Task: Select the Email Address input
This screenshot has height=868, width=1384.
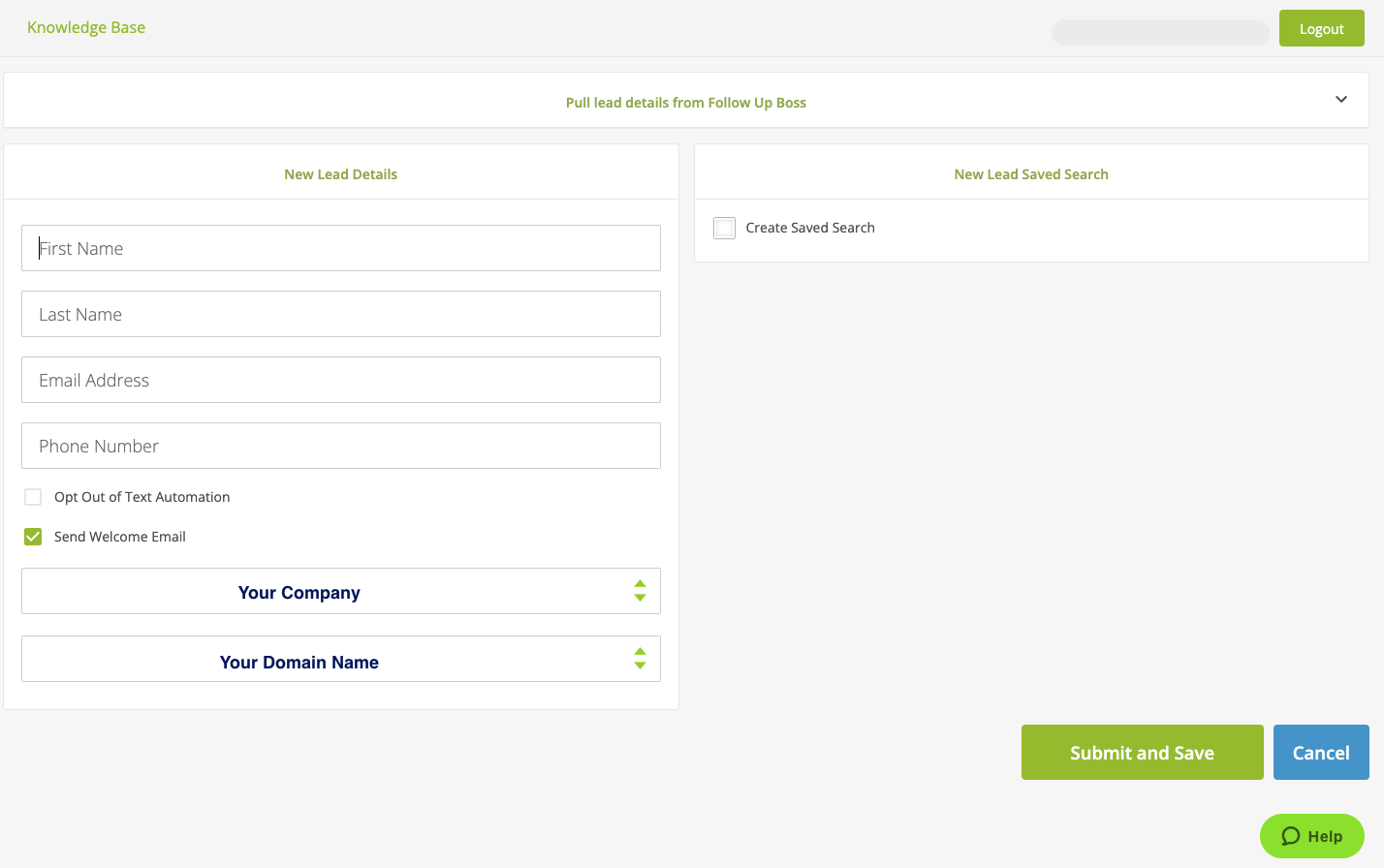Action: pos(340,381)
